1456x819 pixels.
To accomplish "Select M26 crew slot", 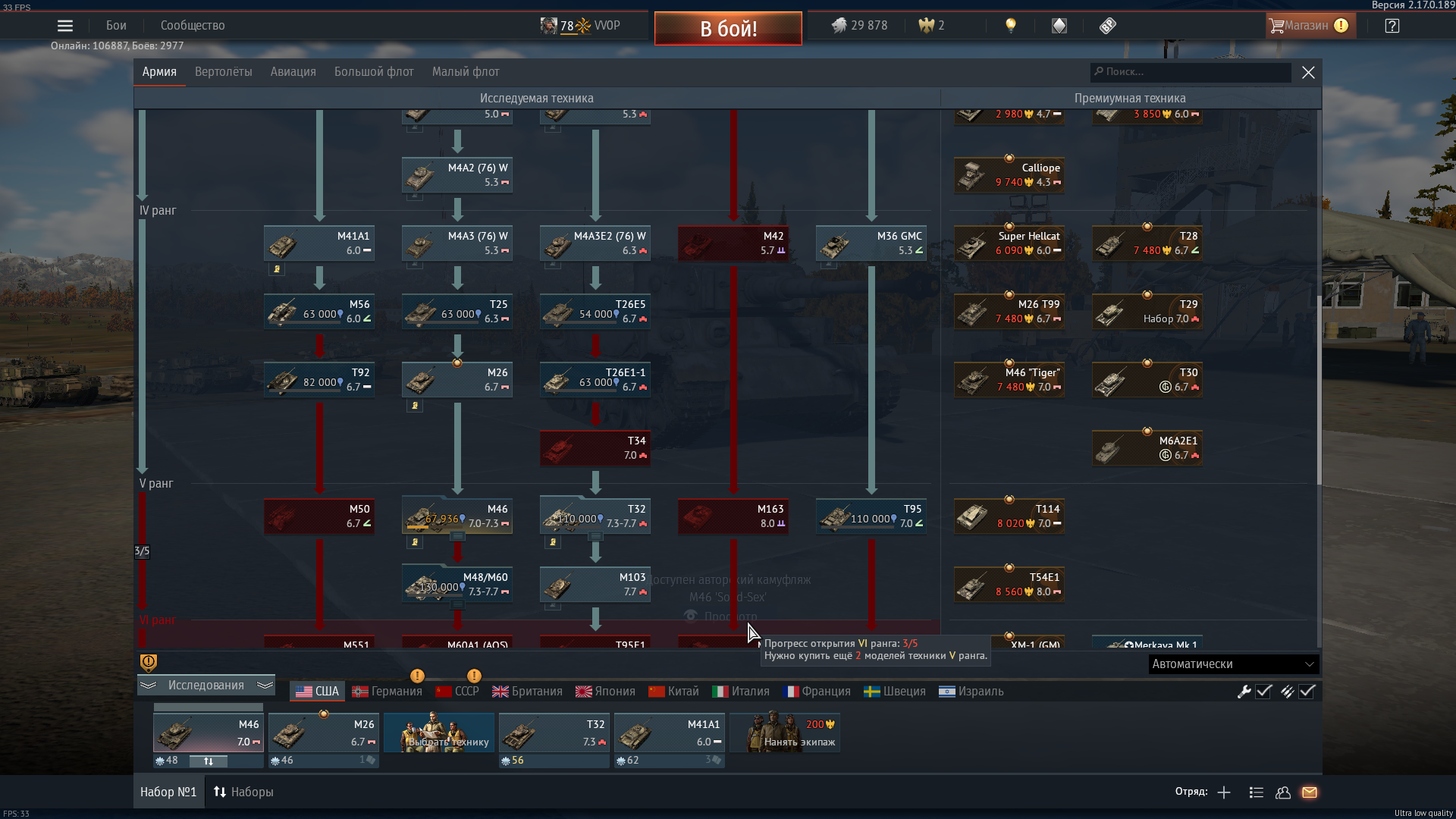I will (x=324, y=733).
